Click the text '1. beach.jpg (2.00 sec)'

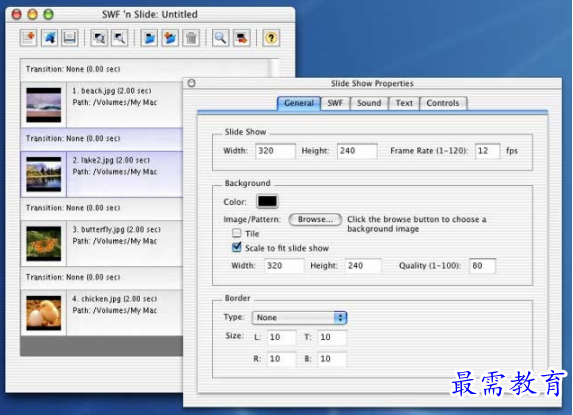112,91
